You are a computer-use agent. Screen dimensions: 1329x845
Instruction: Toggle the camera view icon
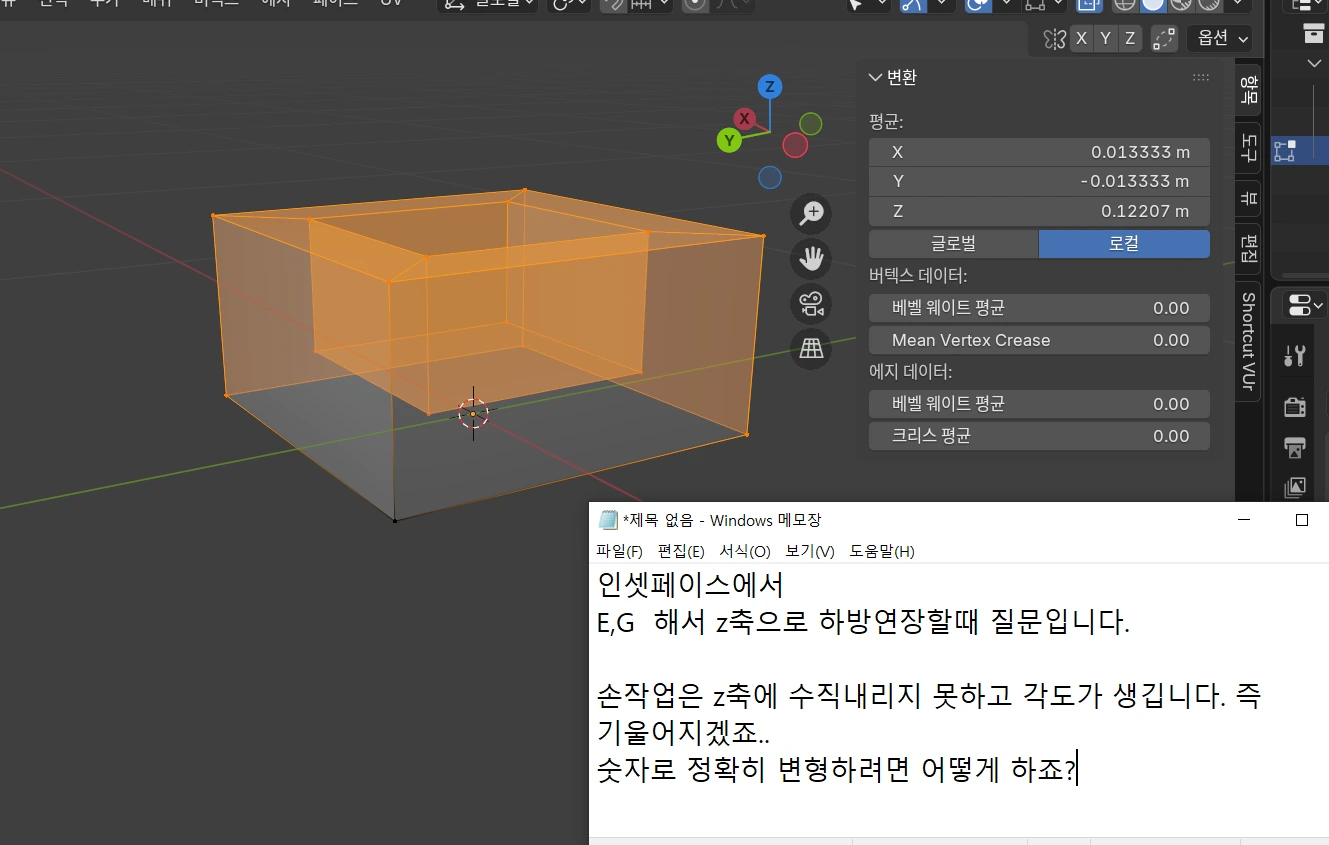(x=811, y=305)
